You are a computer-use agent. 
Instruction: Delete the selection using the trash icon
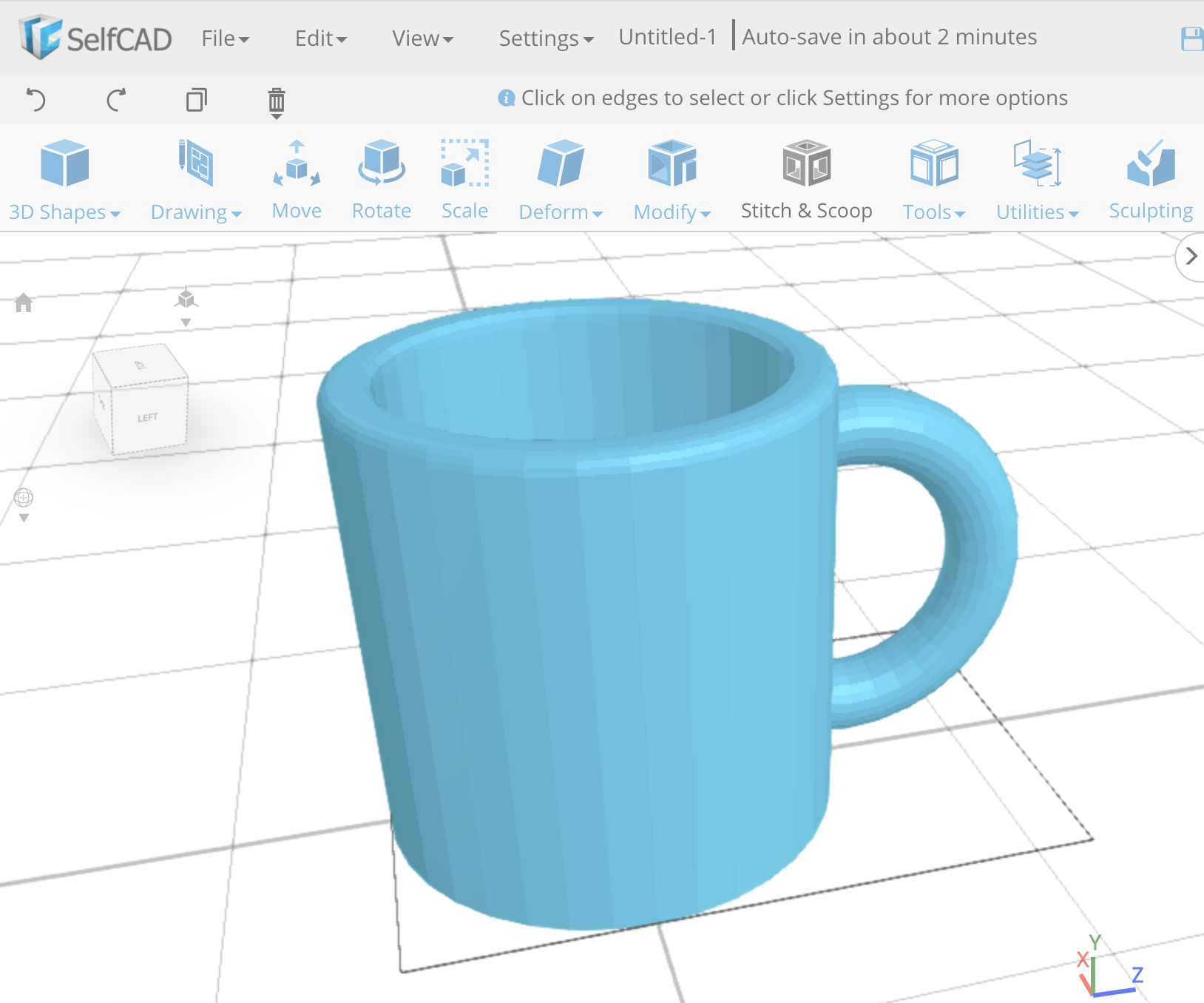click(276, 100)
